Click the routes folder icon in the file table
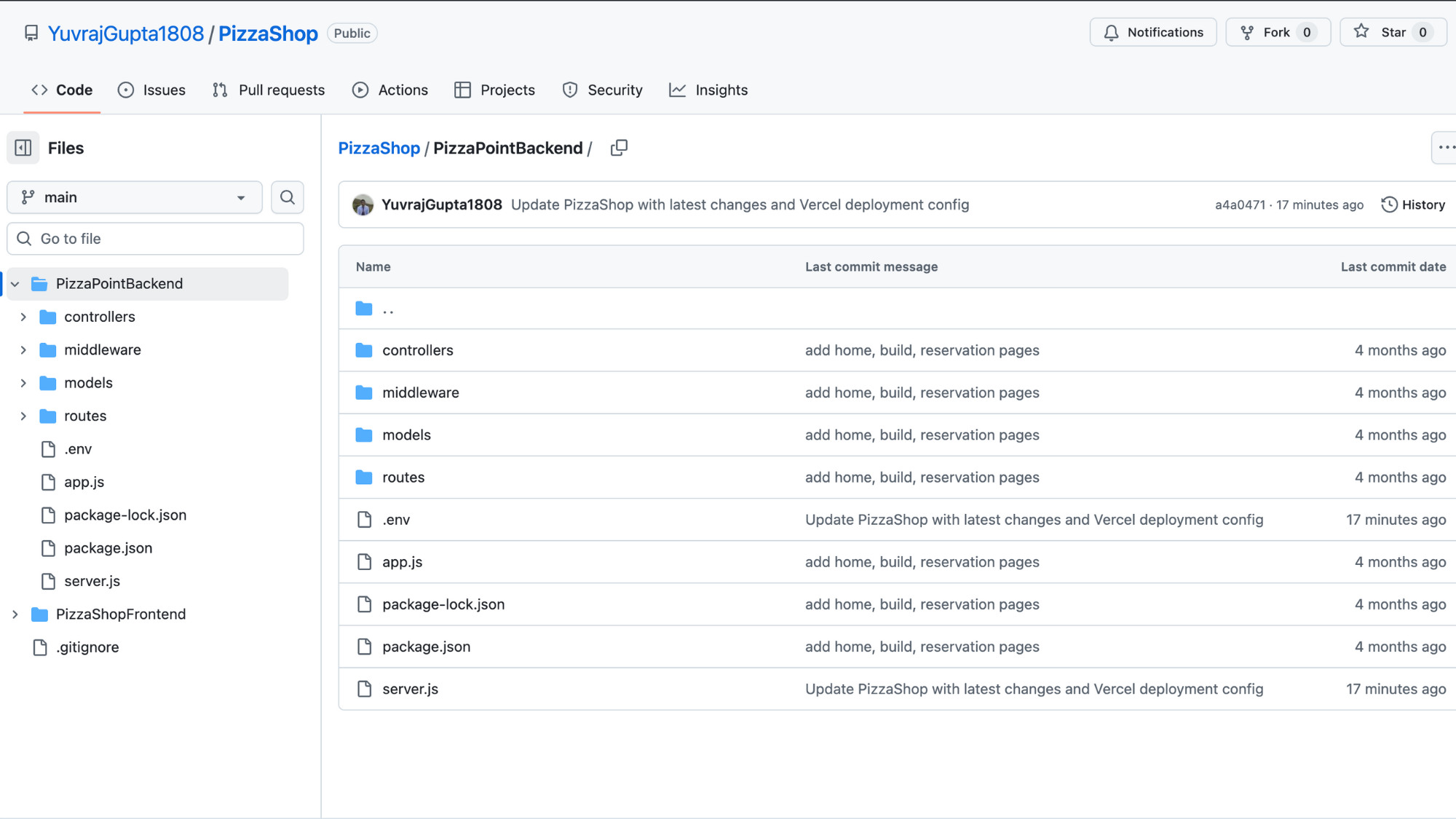The height and width of the screenshot is (819, 1456). [x=364, y=477]
